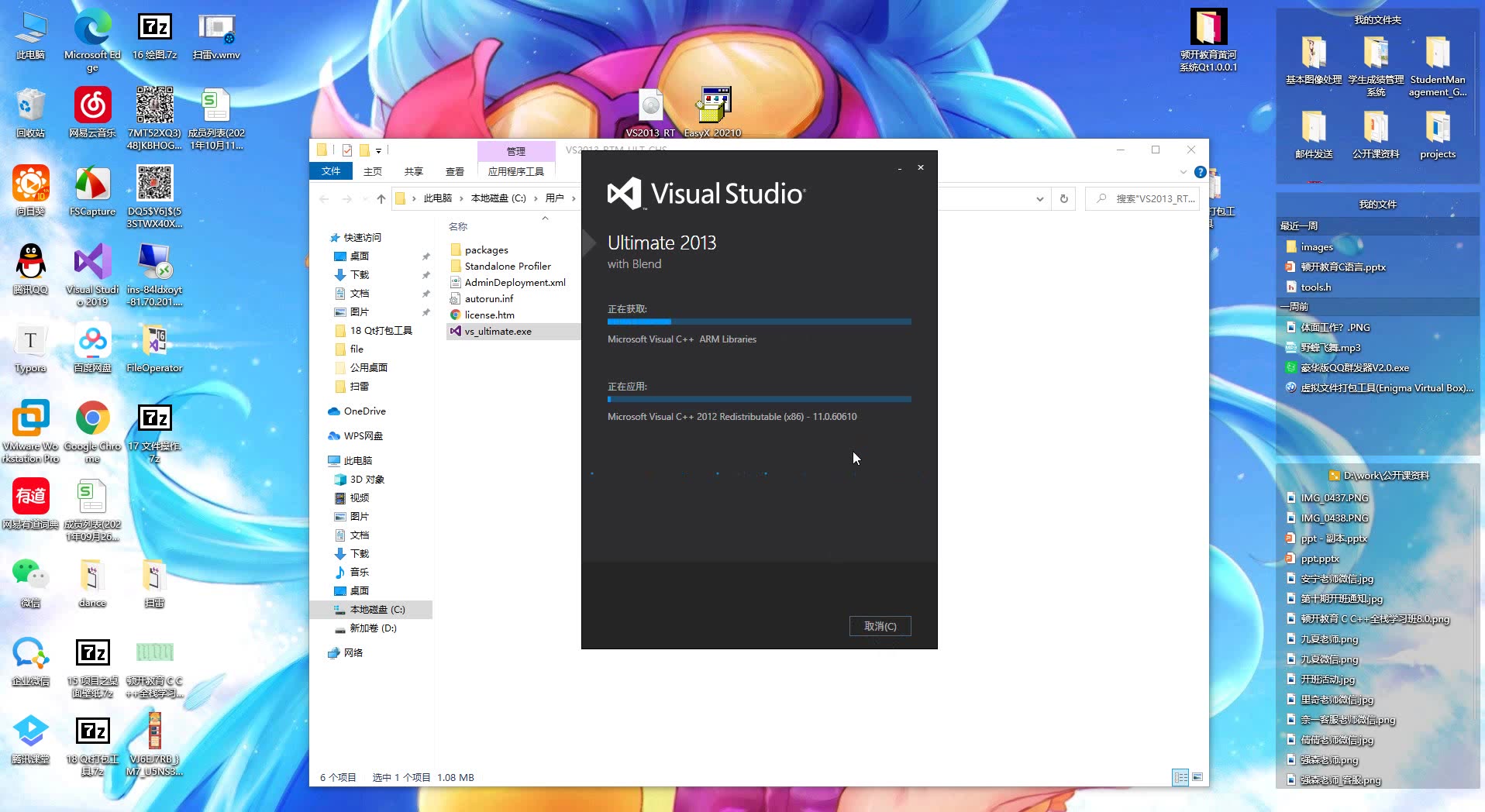The image size is (1485, 812).
Task: Click the chevron after 此电脑 in the address bar
Action: click(x=461, y=198)
